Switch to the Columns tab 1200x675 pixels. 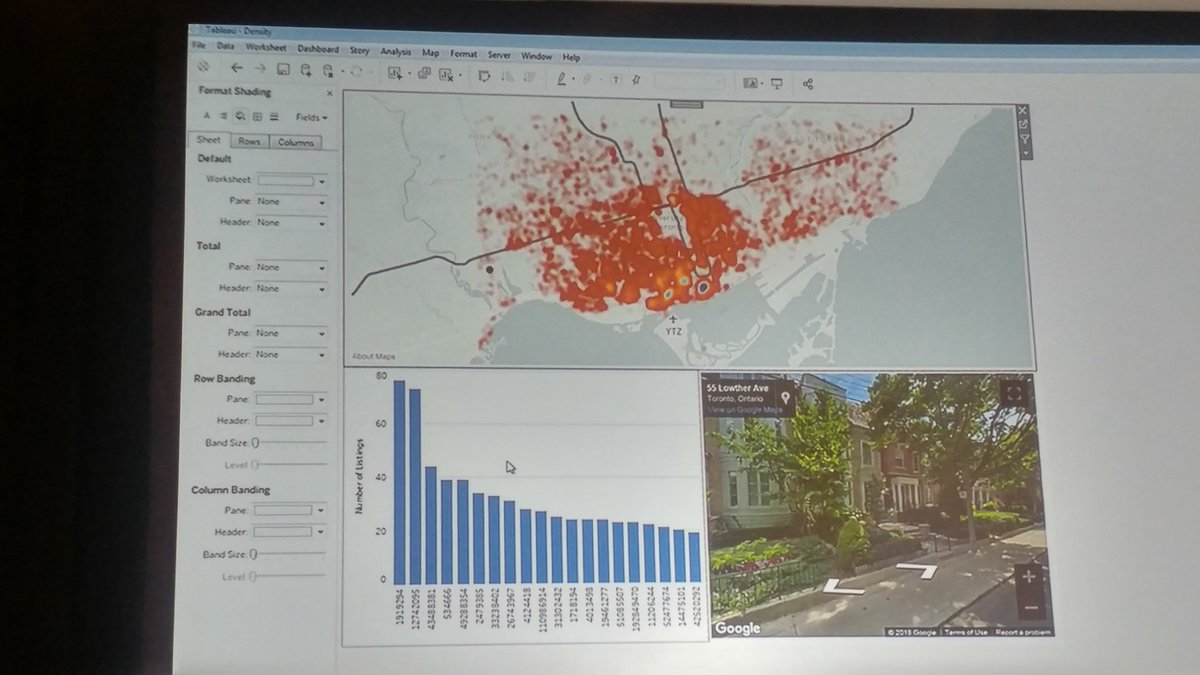pyautogui.click(x=295, y=143)
